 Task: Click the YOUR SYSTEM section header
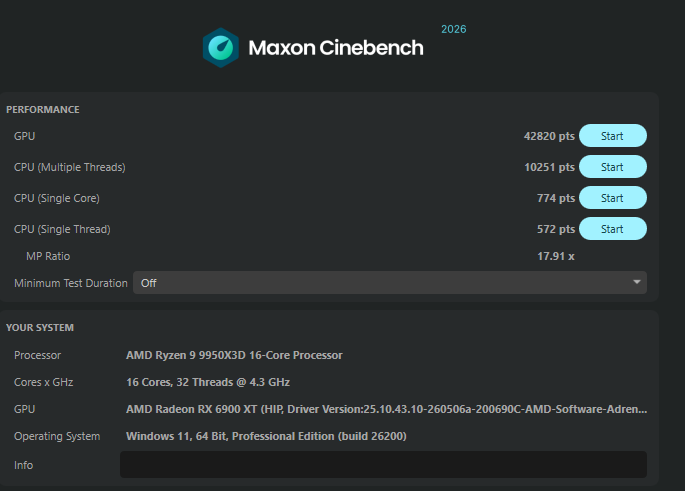pos(40,328)
